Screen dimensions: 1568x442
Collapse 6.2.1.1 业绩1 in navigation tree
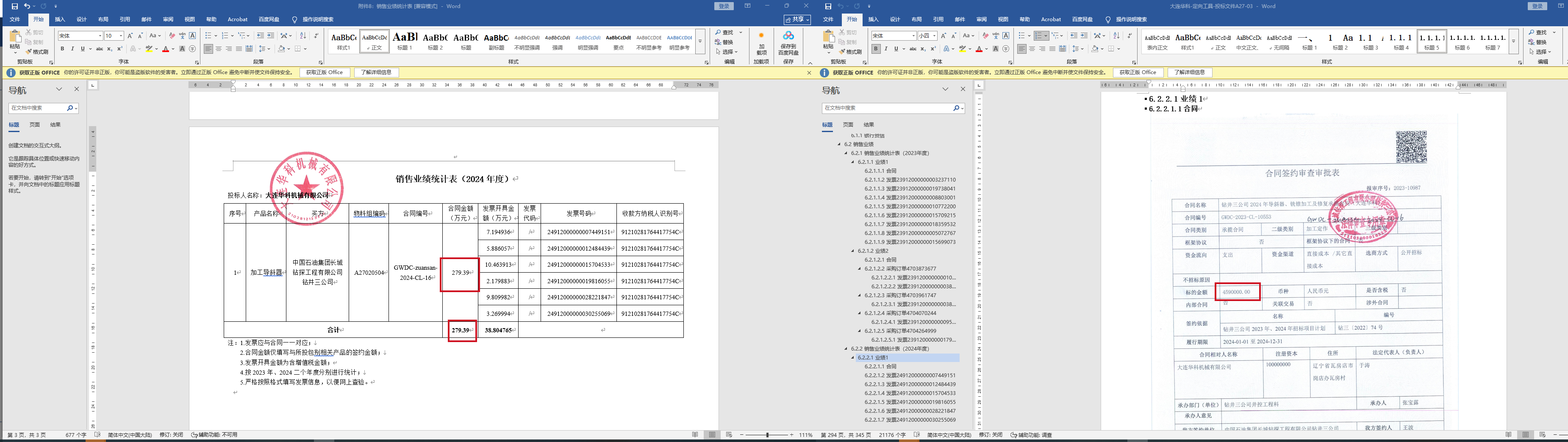coord(853,162)
